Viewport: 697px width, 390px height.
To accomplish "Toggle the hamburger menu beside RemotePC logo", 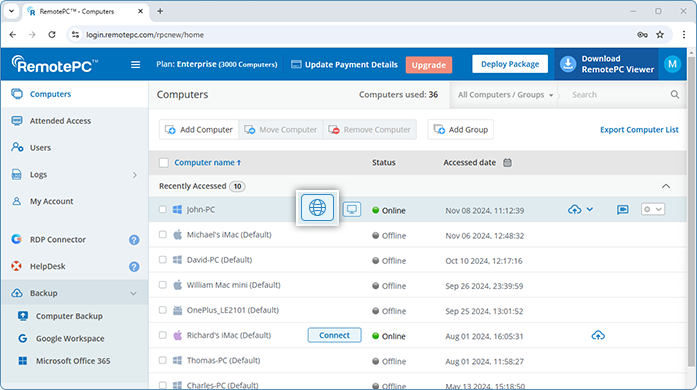I will (x=136, y=65).
